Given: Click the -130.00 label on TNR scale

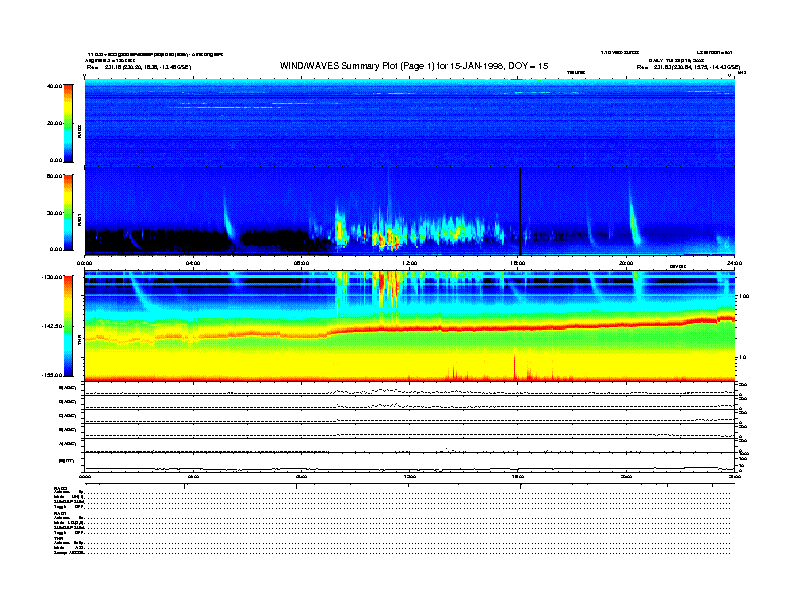Looking at the screenshot, I should pos(52,277).
